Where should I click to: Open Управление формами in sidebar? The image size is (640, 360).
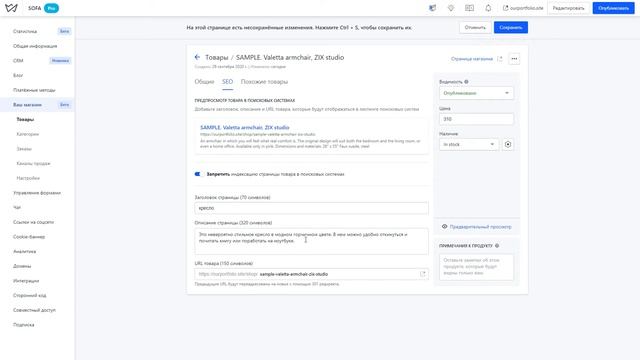(x=37, y=193)
